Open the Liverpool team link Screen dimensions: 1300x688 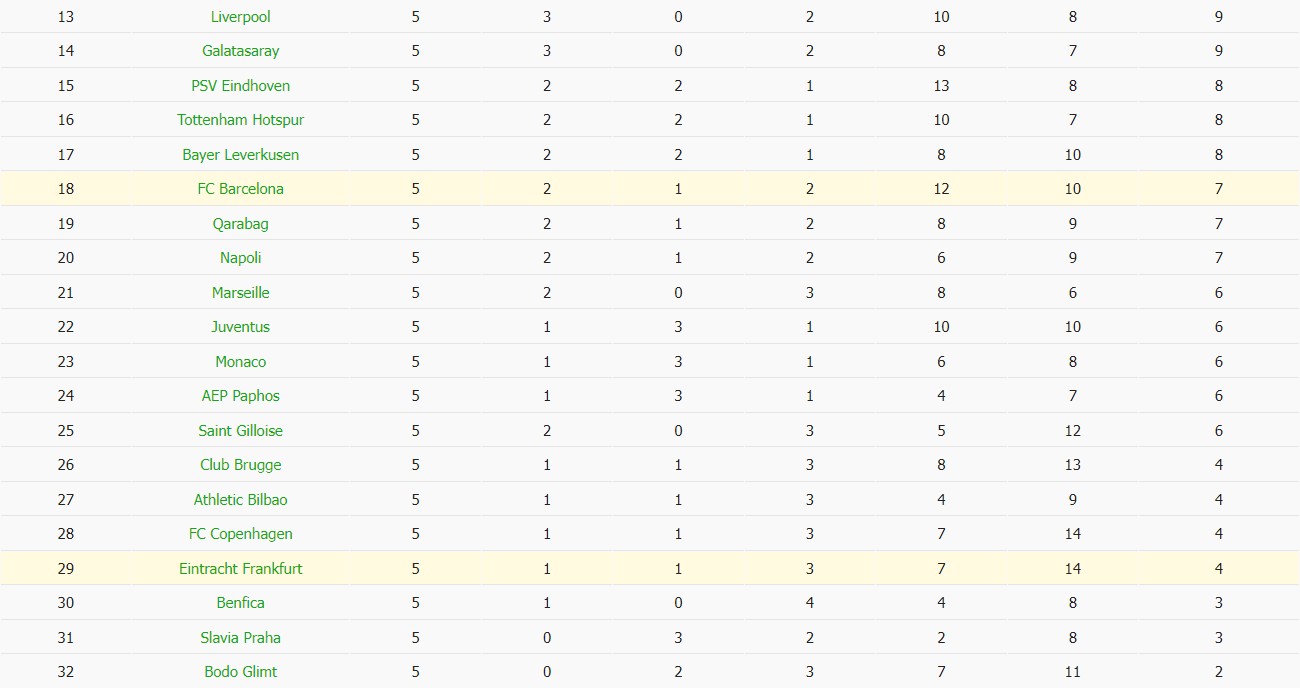pos(241,17)
